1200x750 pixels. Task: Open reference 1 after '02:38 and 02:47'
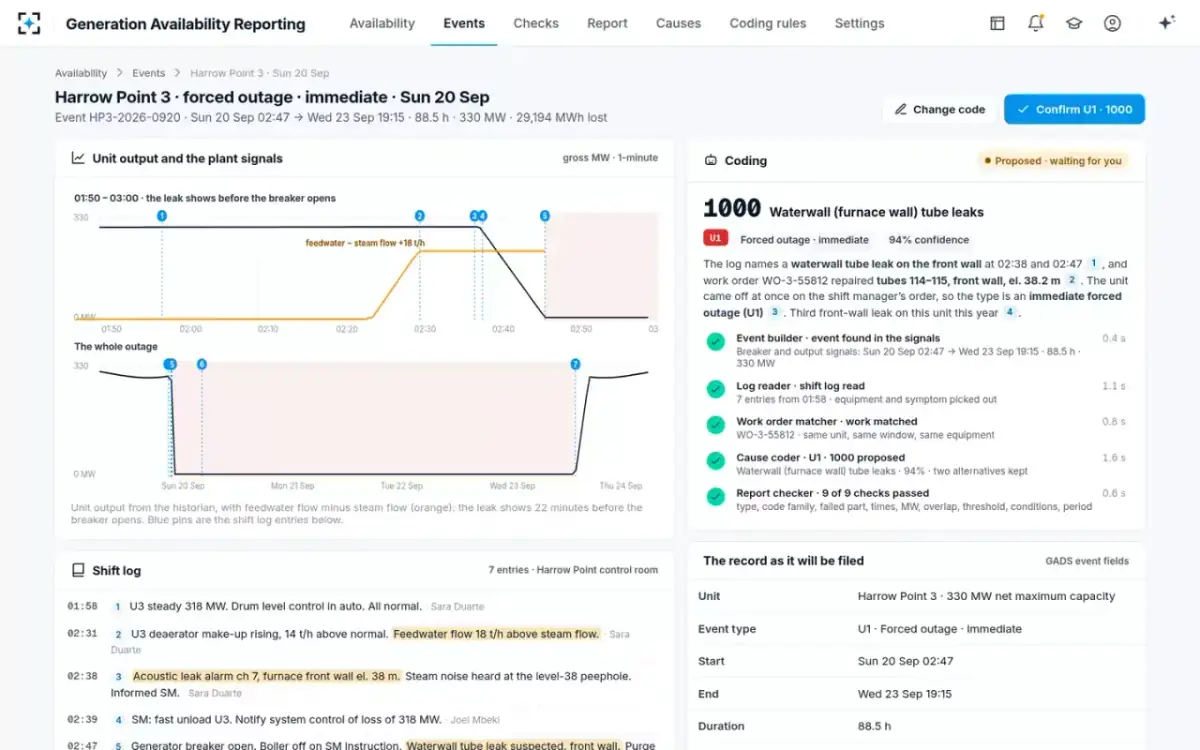click(1094, 264)
